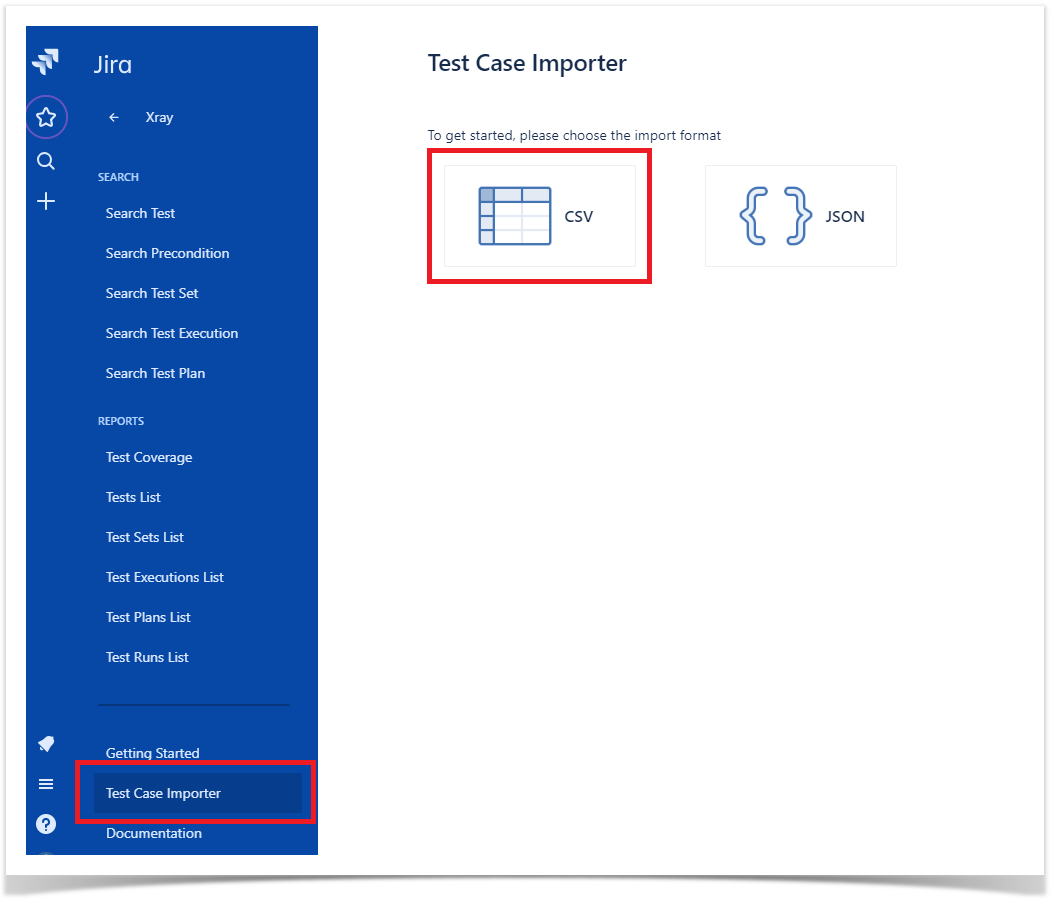Open the Documentation link
Image resolution: width=1058 pixels, height=904 pixels.
pos(154,834)
